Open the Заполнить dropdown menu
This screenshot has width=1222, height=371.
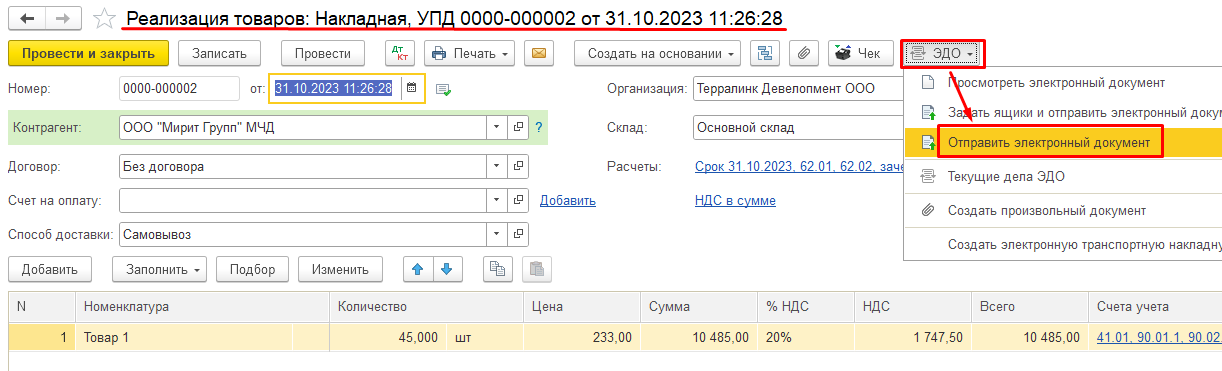[x=159, y=269]
